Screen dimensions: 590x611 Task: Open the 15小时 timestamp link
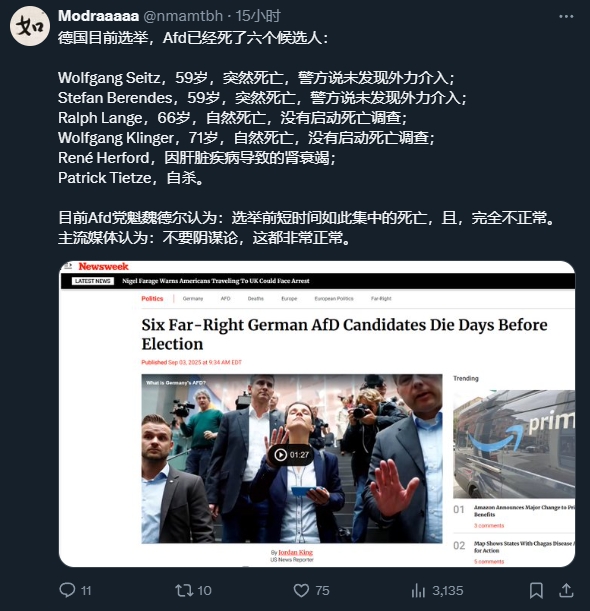pos(258,16)
